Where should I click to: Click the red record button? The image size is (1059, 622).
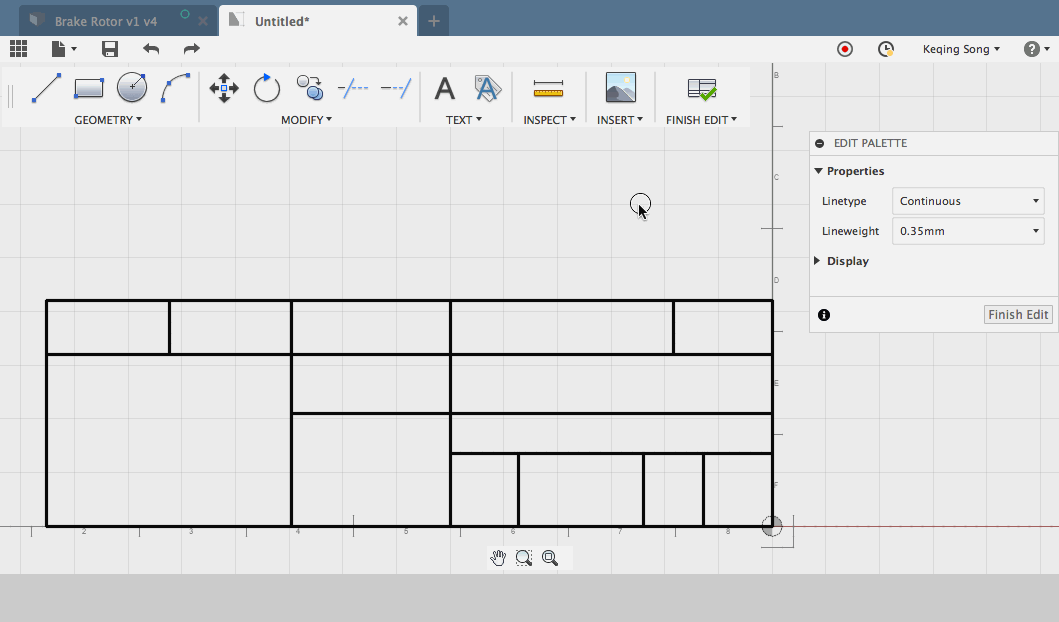pyautogui.click(x=845, y=49)
